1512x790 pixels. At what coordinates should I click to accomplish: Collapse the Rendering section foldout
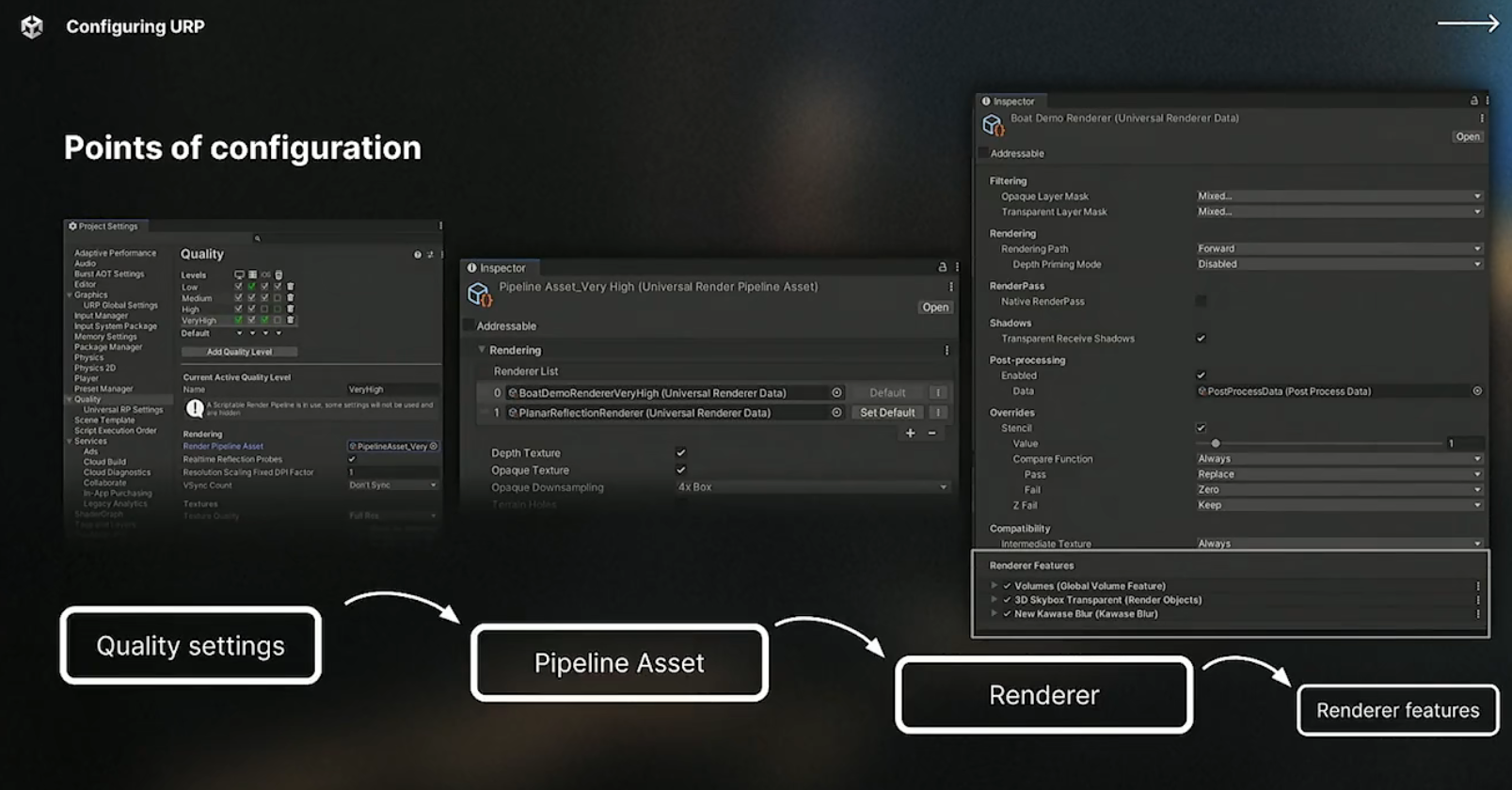point(482,350)
